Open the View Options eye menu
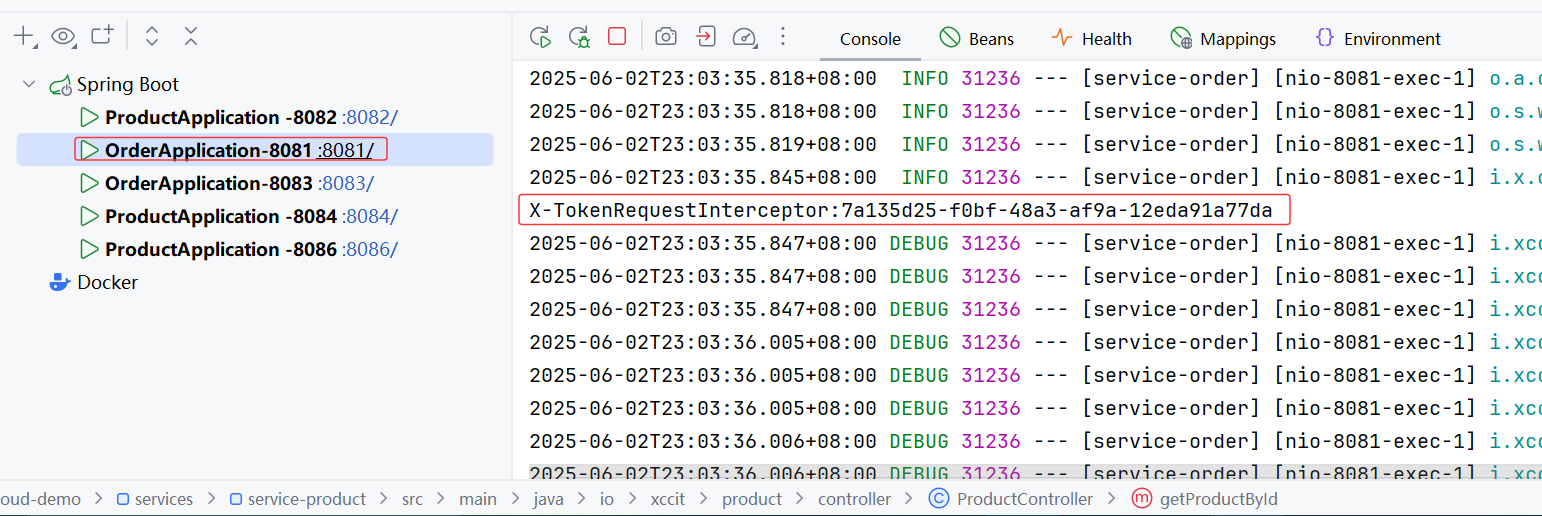The width and height of the screenshot is (1542, 516). pos(63,37)
